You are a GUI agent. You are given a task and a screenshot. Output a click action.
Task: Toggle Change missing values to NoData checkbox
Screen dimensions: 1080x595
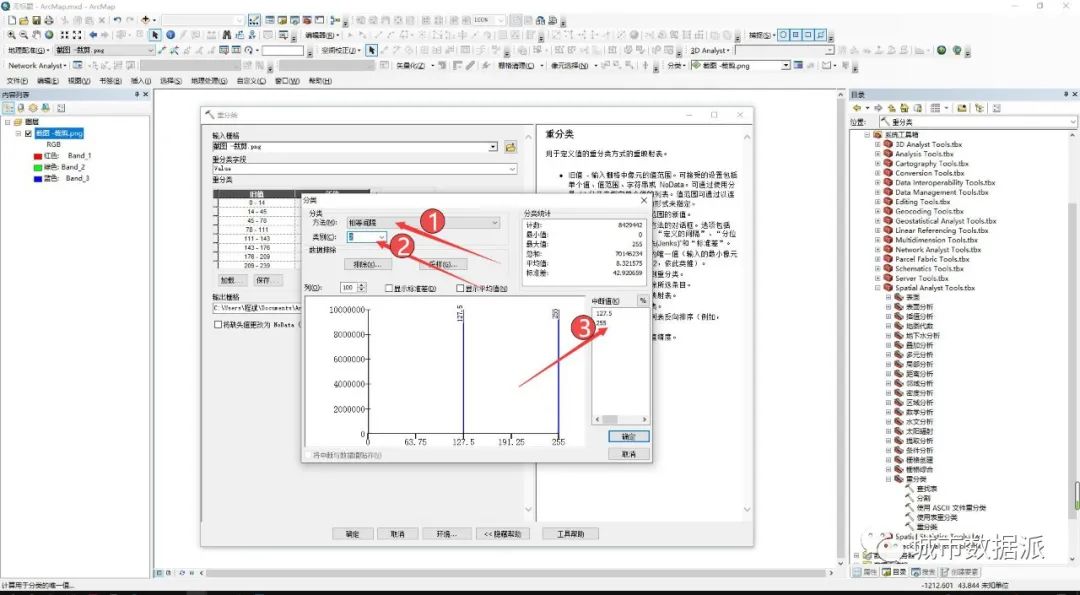point(218,324)
